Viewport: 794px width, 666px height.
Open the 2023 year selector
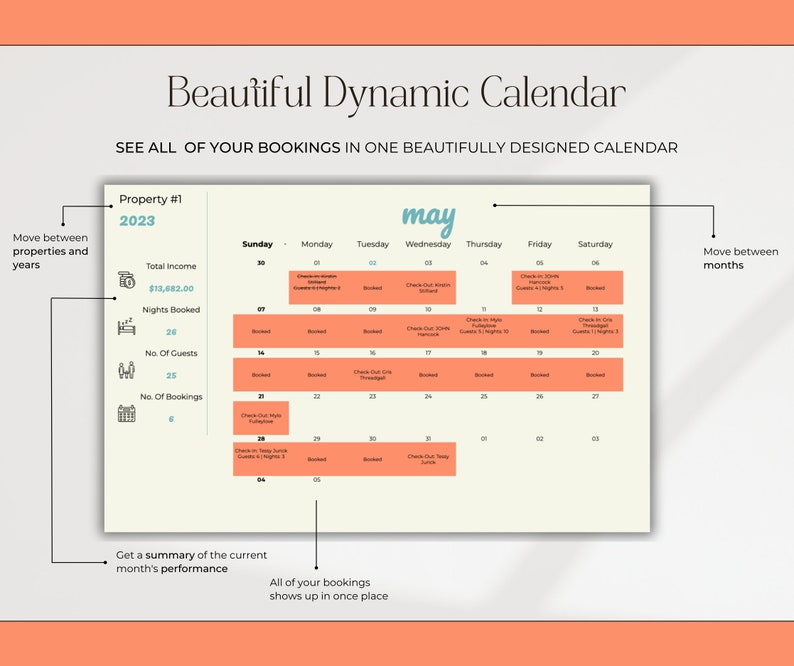click(x=137, y=221)
